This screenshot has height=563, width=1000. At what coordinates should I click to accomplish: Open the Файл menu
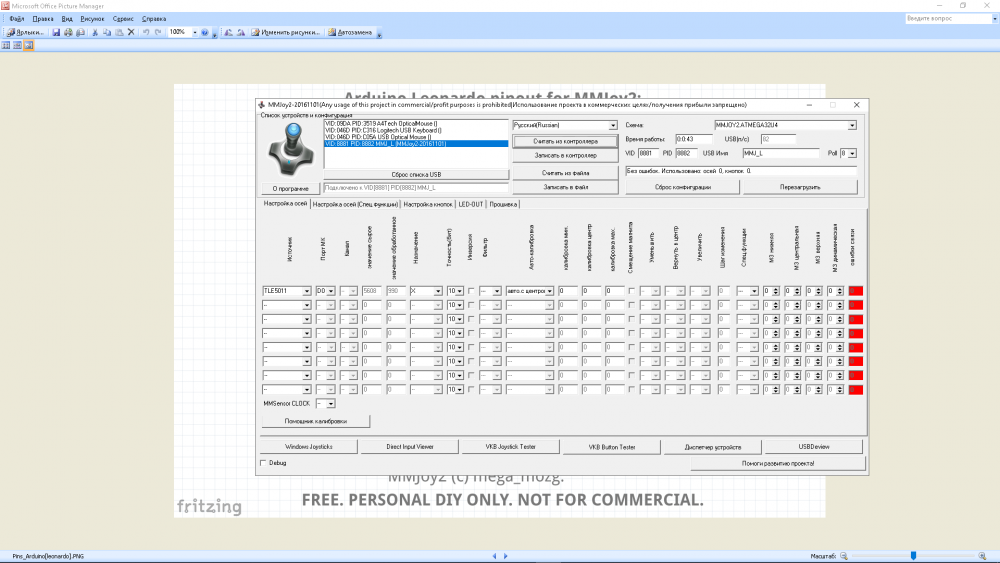[x=17, y=19]
